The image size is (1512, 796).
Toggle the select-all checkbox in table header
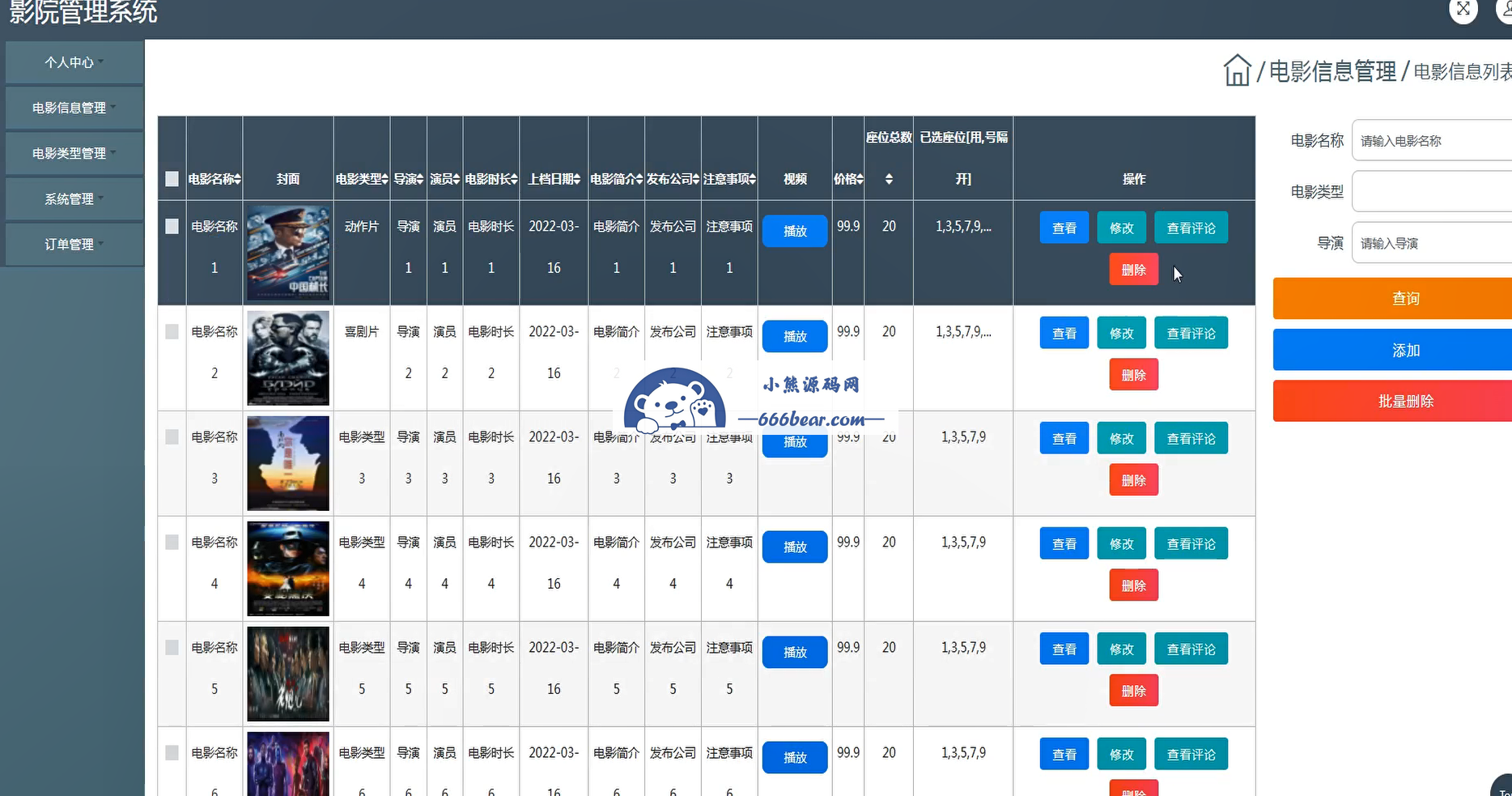(172, 179)
